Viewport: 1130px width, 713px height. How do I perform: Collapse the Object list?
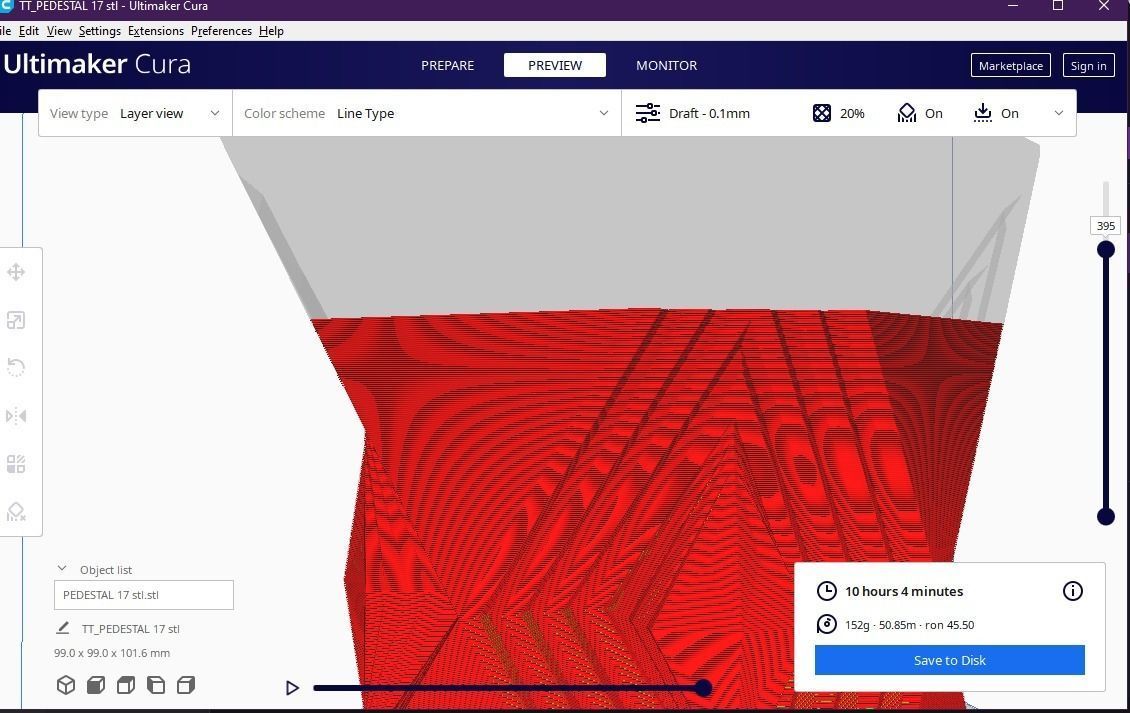click(62, 569)
